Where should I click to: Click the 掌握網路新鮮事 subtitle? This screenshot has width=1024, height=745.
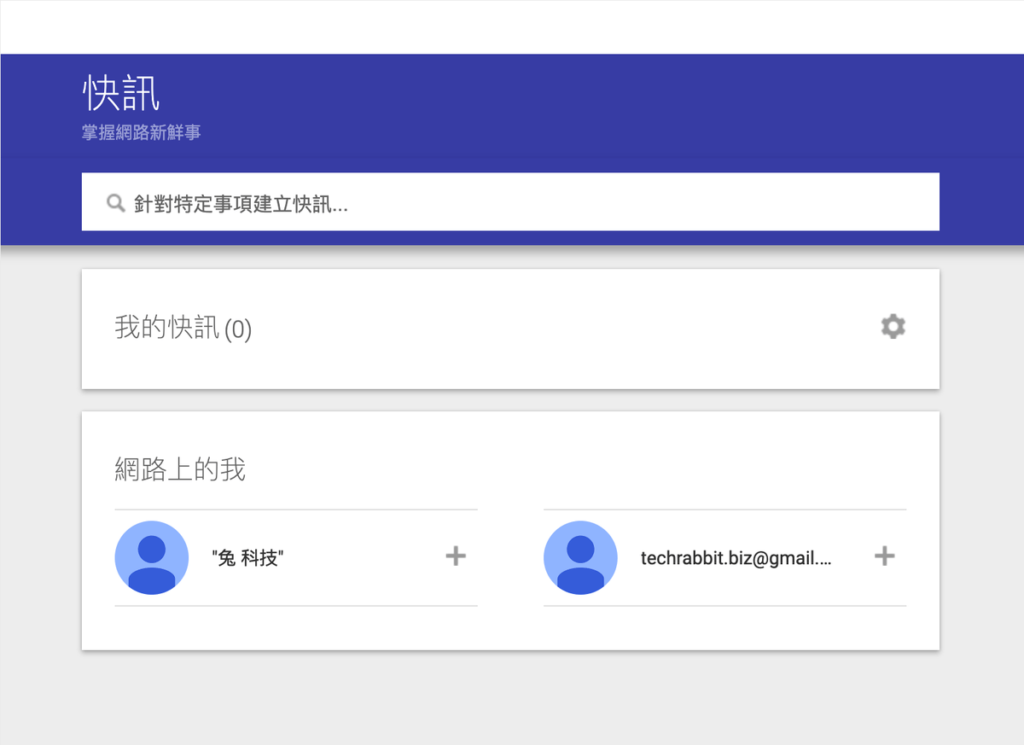tap(141, 133)
